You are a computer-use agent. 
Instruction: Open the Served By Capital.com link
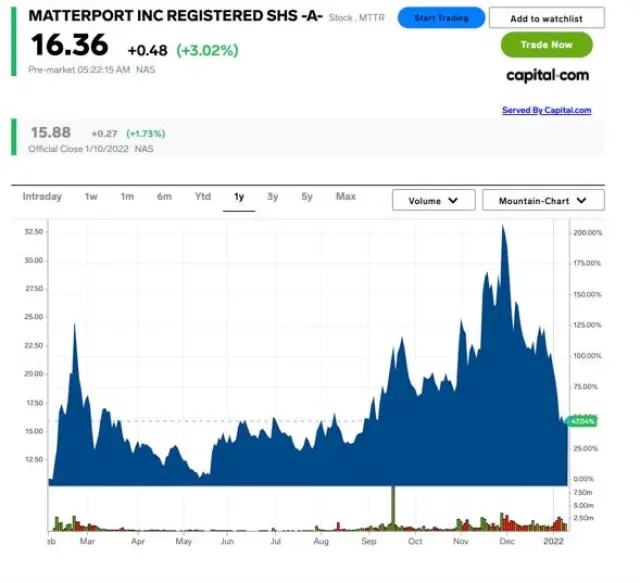(546, 110)
